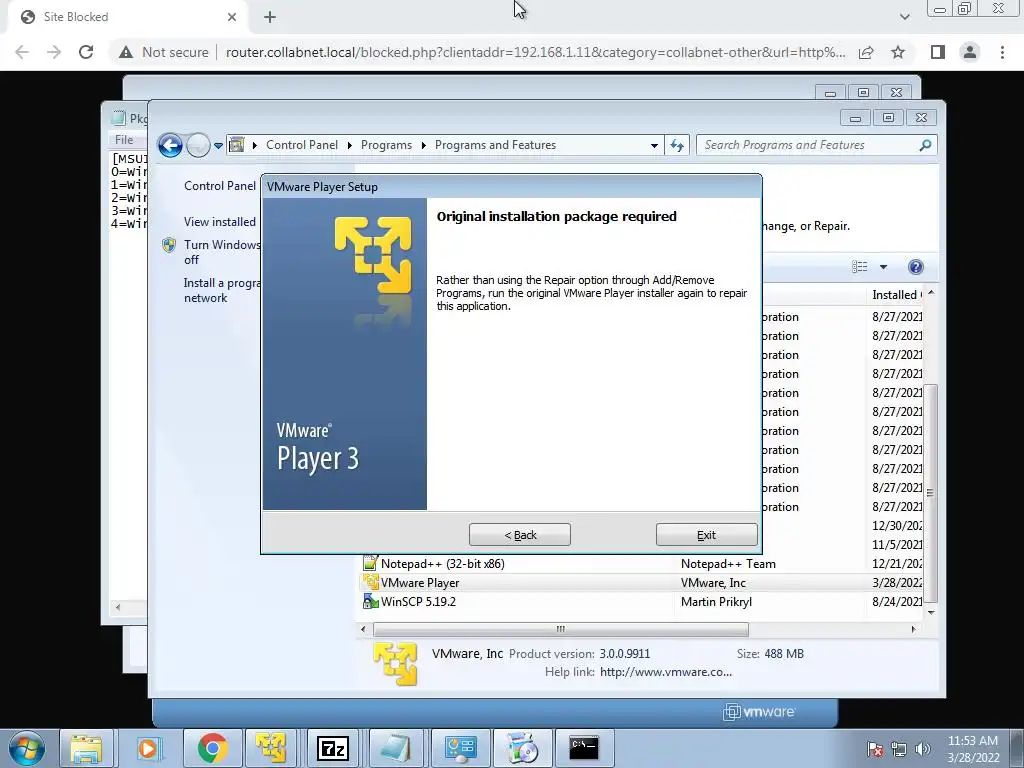Screen dimensions: 1024x768
Task: Open the tab search chevron dropdown
Action: (904, 17)
